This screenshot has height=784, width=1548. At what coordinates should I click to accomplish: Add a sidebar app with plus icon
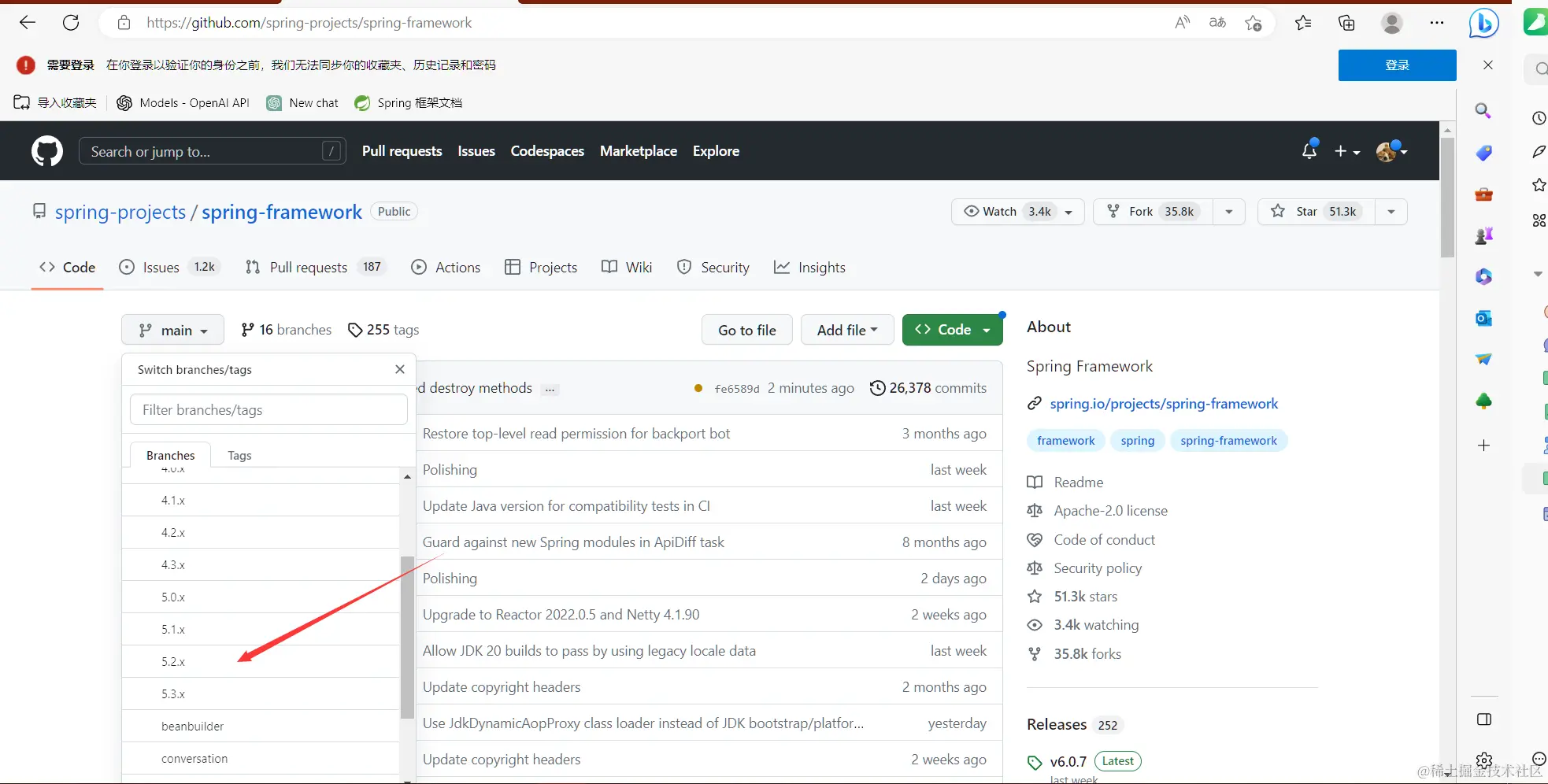click(x=1483, y=446)
